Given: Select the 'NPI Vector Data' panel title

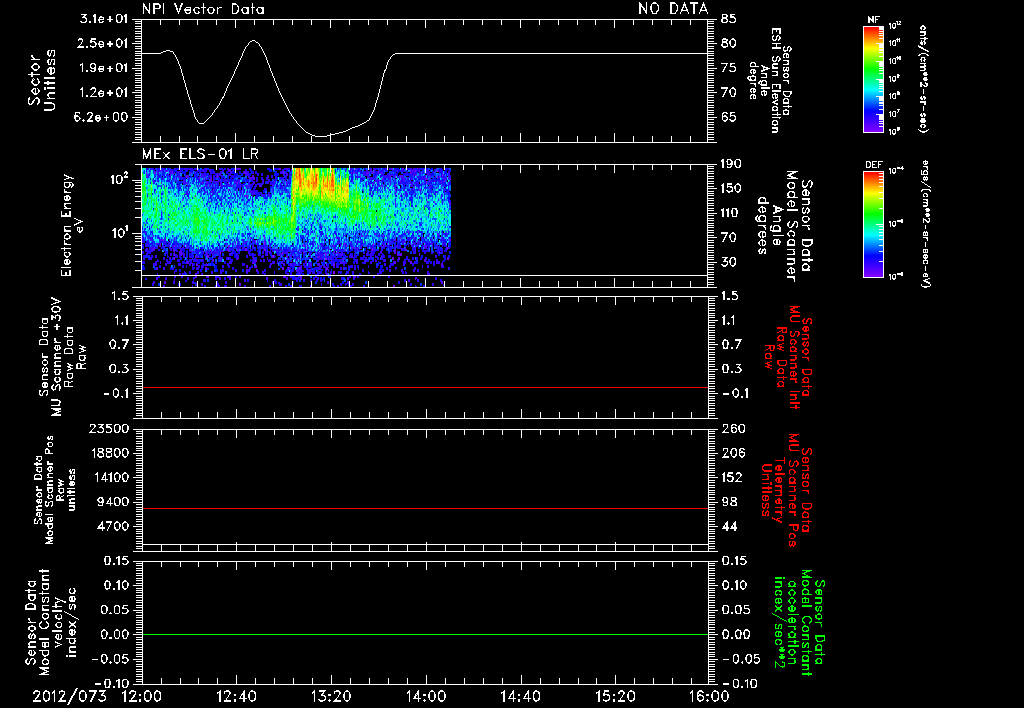Looking at the screenshot, I should point(203,9).
